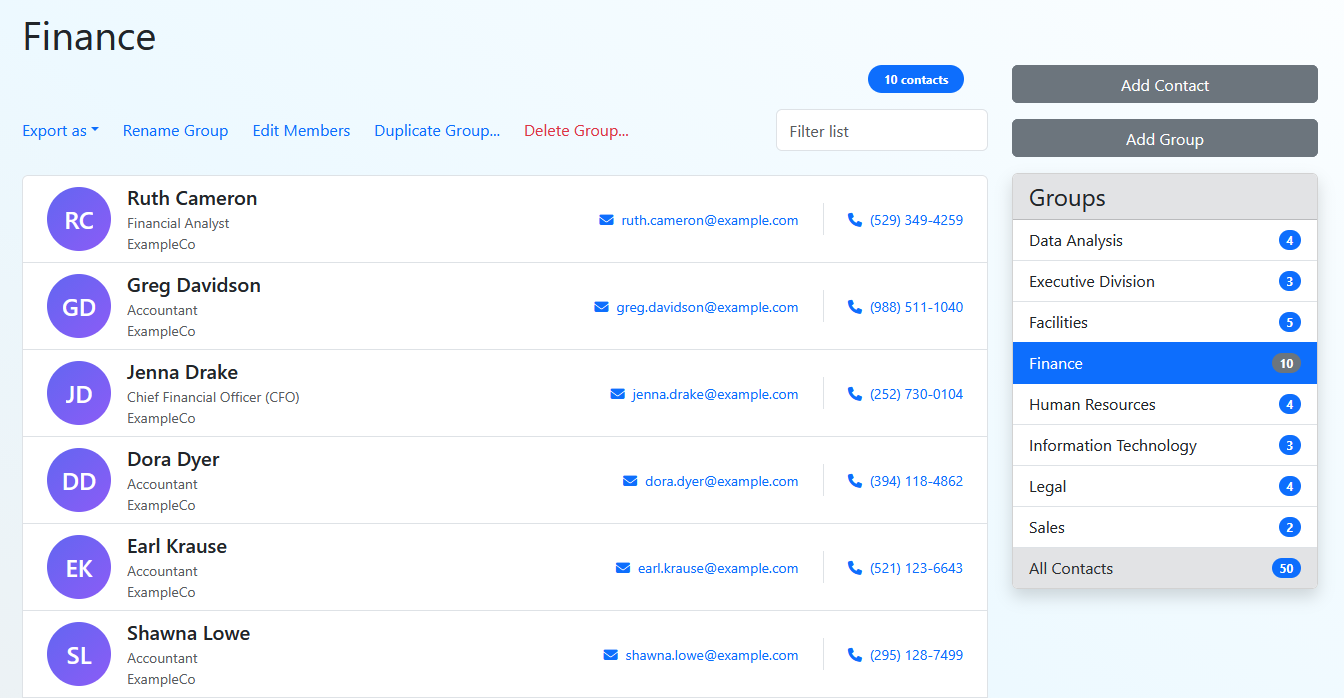
Task: Click the 10 contacts badge
Action: pos(916,80)
